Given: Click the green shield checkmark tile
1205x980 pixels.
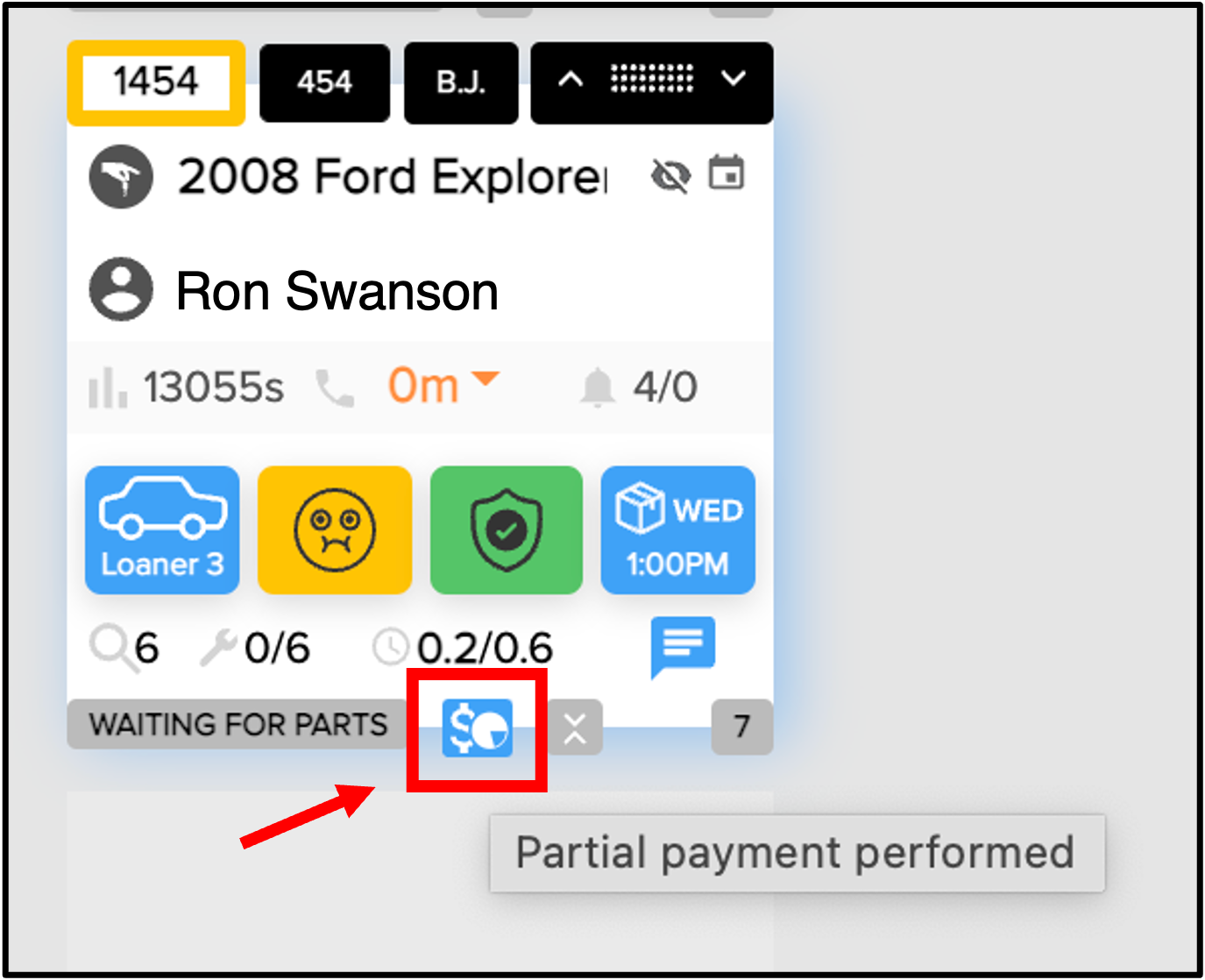Looking at the screenshot, I should point(507,529).
